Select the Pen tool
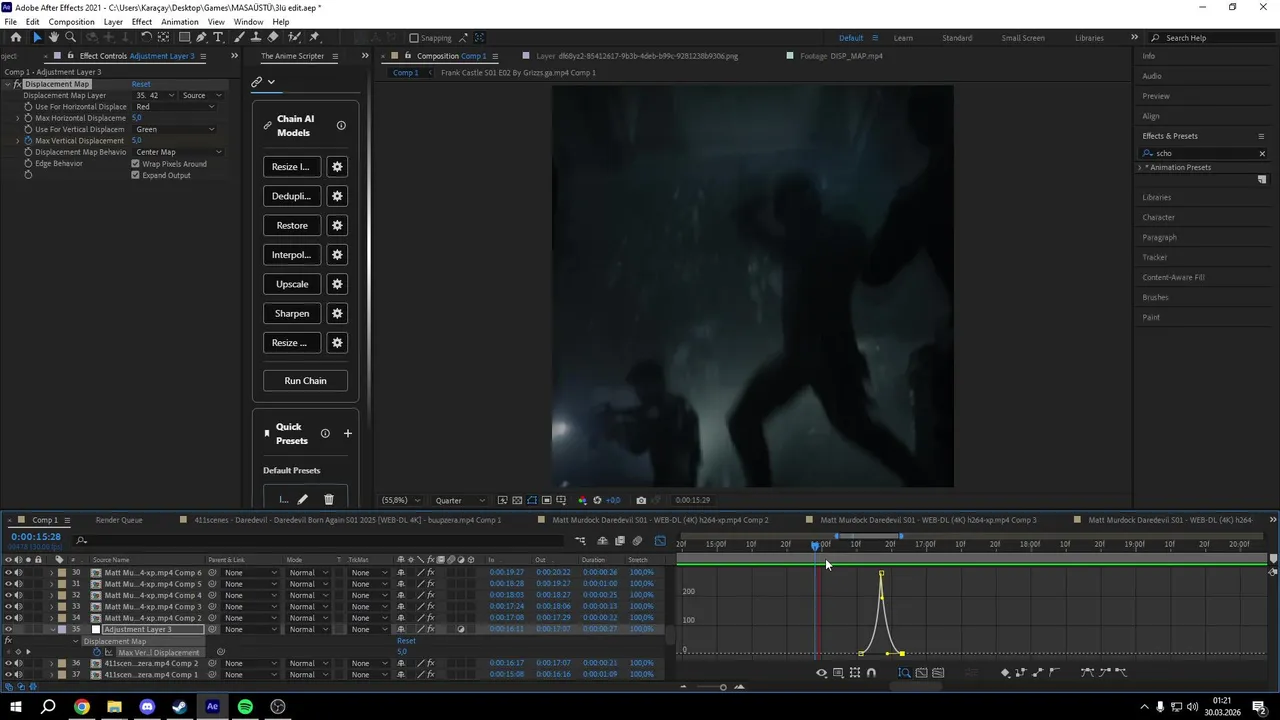This screenshot has height=720, width=1280. [201, 38]
